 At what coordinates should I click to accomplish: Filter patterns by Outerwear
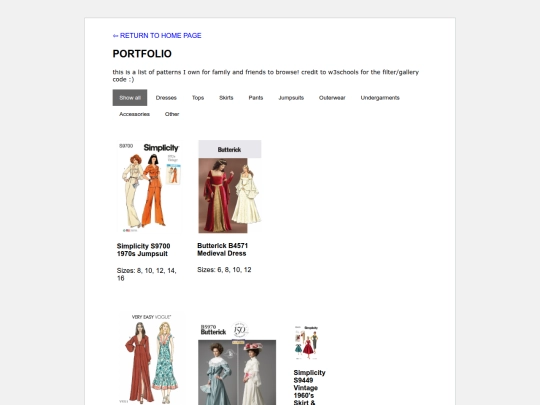tap(332, 98)
